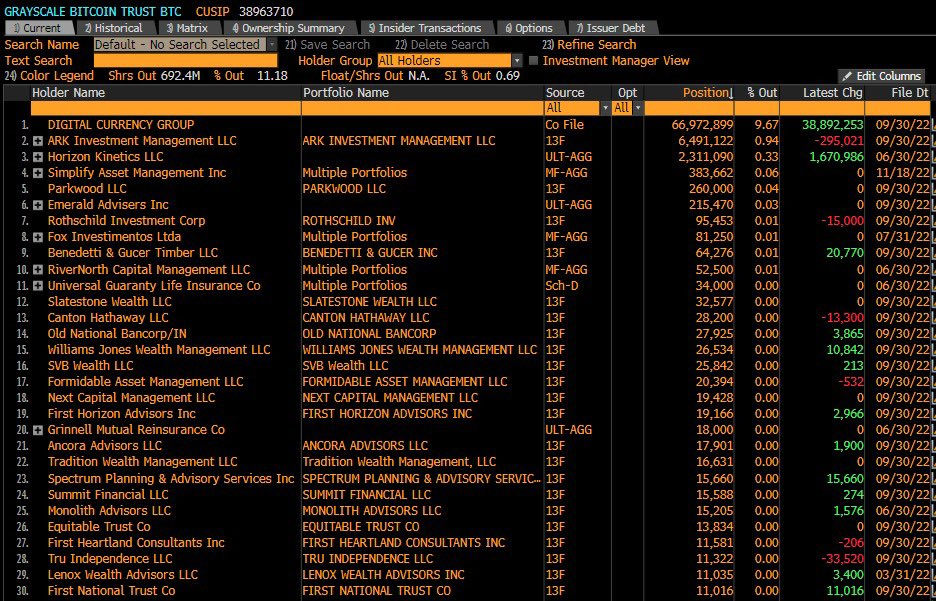Select First Horizon Advisors Inc holder

tap(122, 414)
